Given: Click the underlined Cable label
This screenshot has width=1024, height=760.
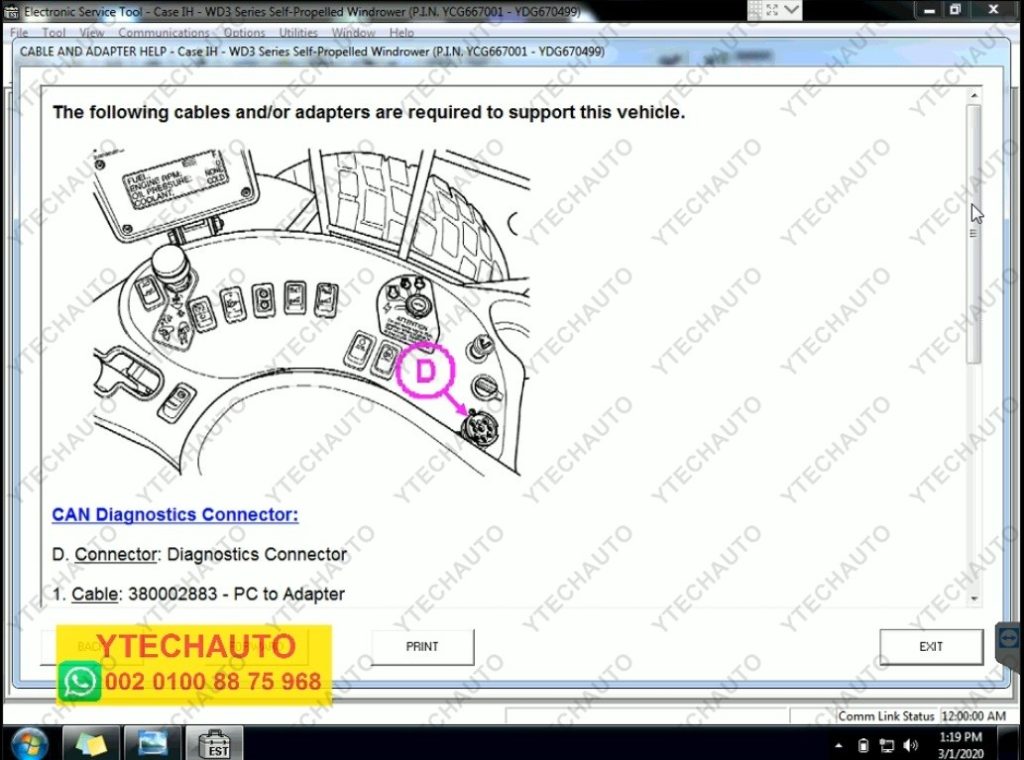Looking at the screenshot, I should pos(95,594).
